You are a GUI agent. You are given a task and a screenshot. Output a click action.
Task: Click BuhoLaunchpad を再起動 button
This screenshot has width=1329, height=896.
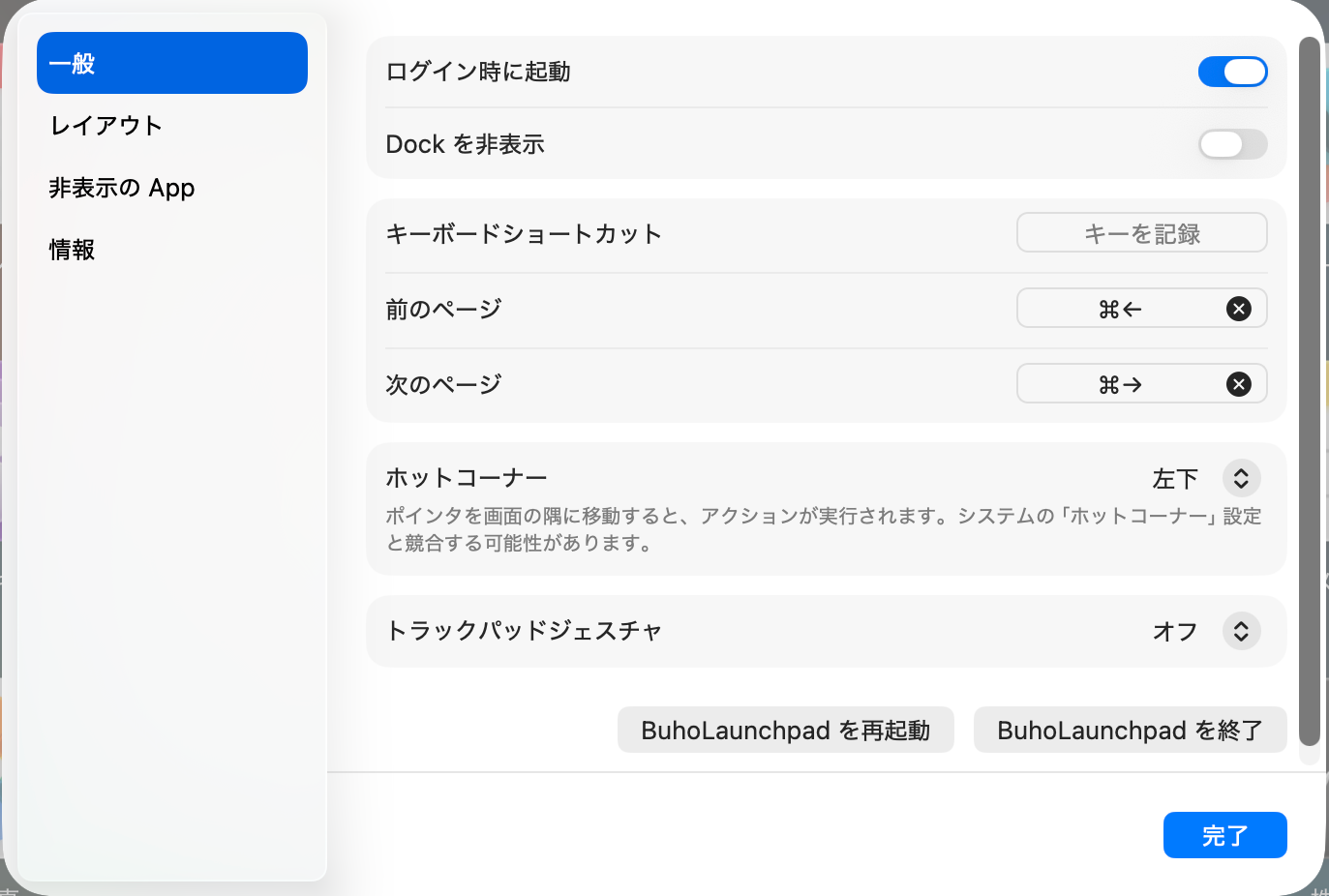[x=785, y=730]
